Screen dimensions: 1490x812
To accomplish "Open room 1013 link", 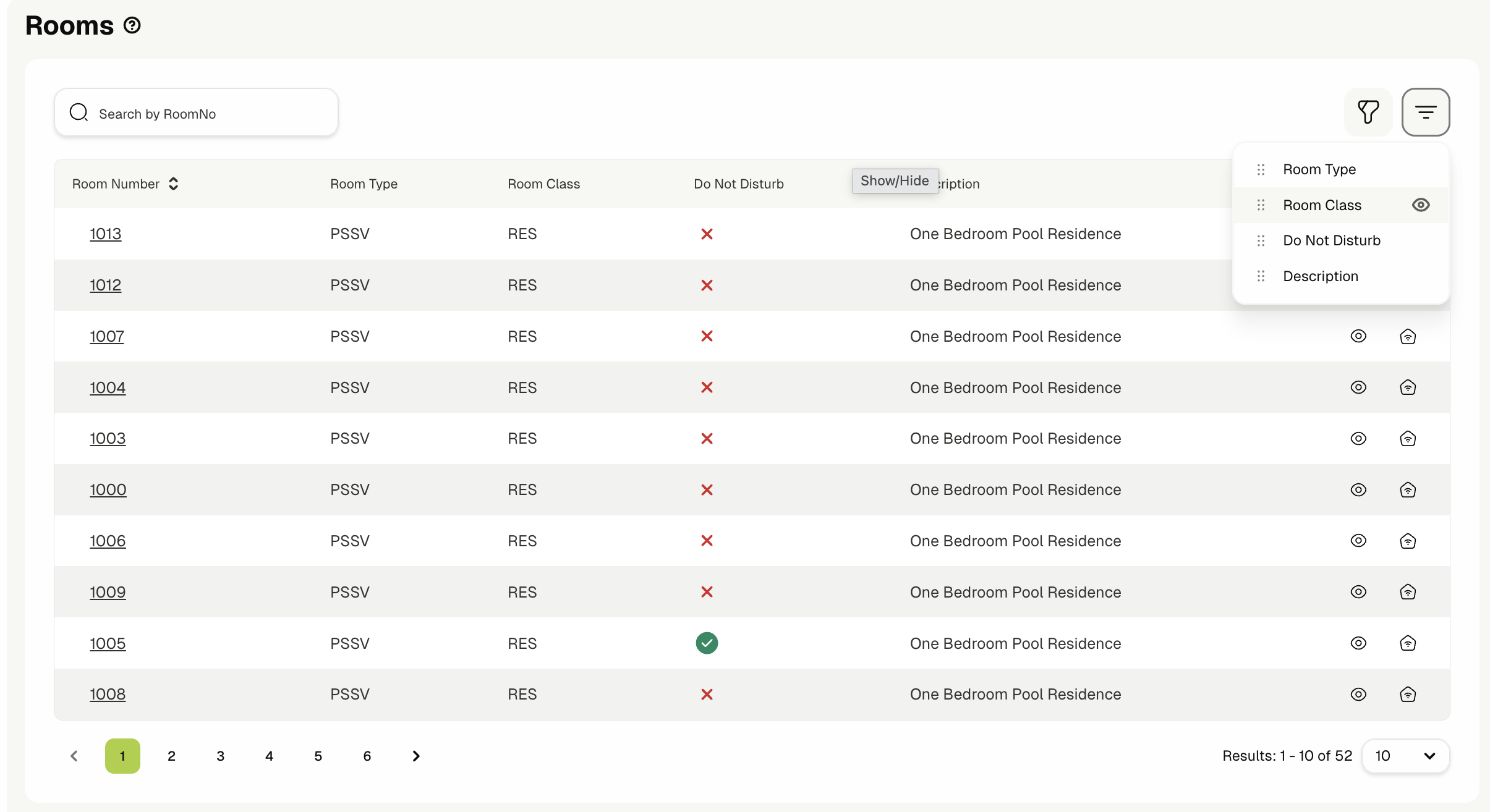I will pyautogui.click(x=105, y=234).
